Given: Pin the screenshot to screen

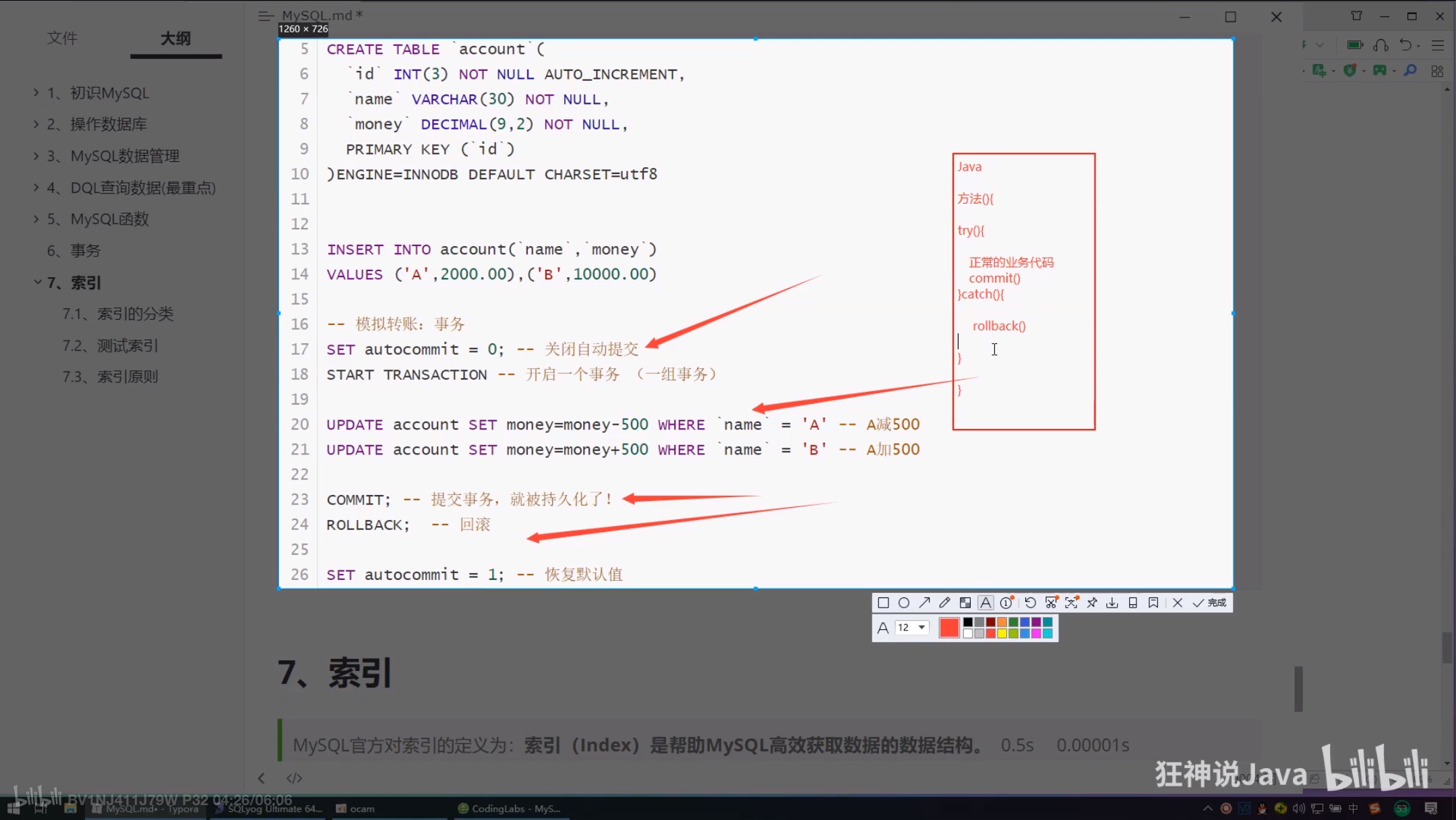Looking at the screenshot, I should [x=1092, y=603].
